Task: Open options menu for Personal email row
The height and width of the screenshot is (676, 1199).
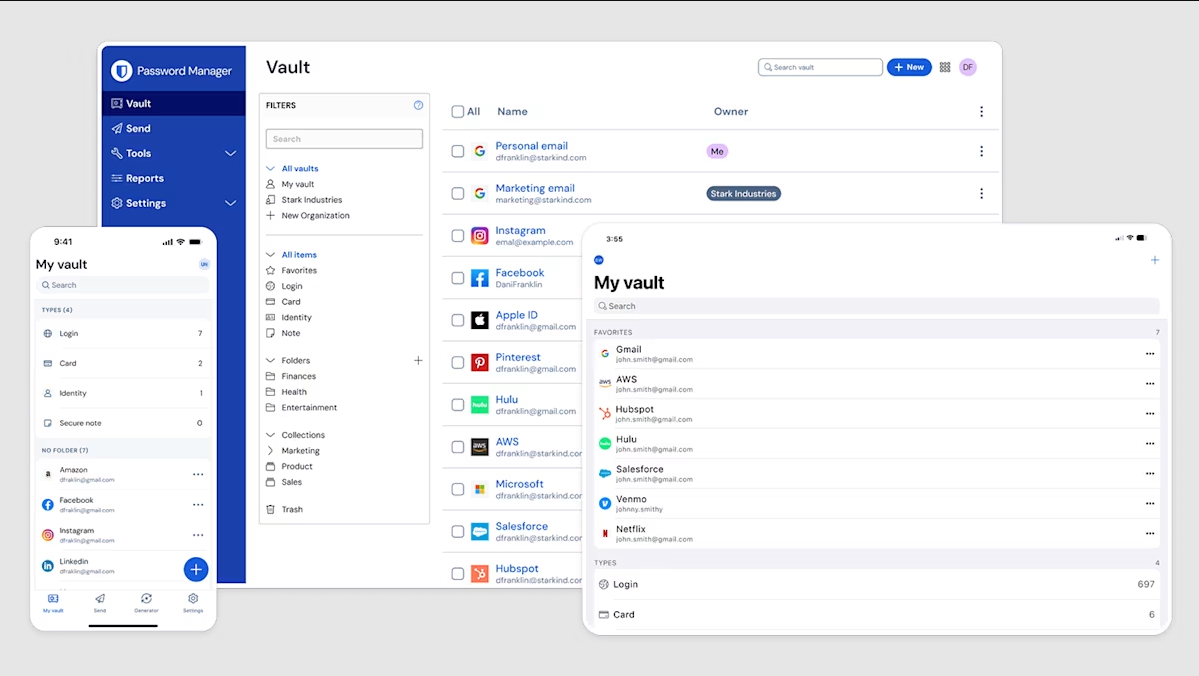Action: (x=982, y=151)
